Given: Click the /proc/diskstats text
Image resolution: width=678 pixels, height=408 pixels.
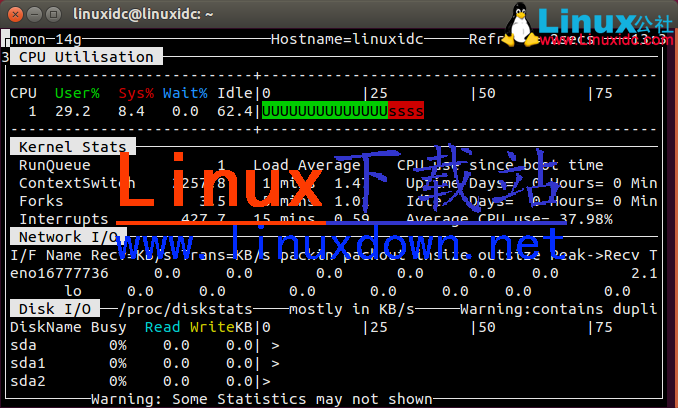Looking at the screenshot, I should click(x=185, y=309).
